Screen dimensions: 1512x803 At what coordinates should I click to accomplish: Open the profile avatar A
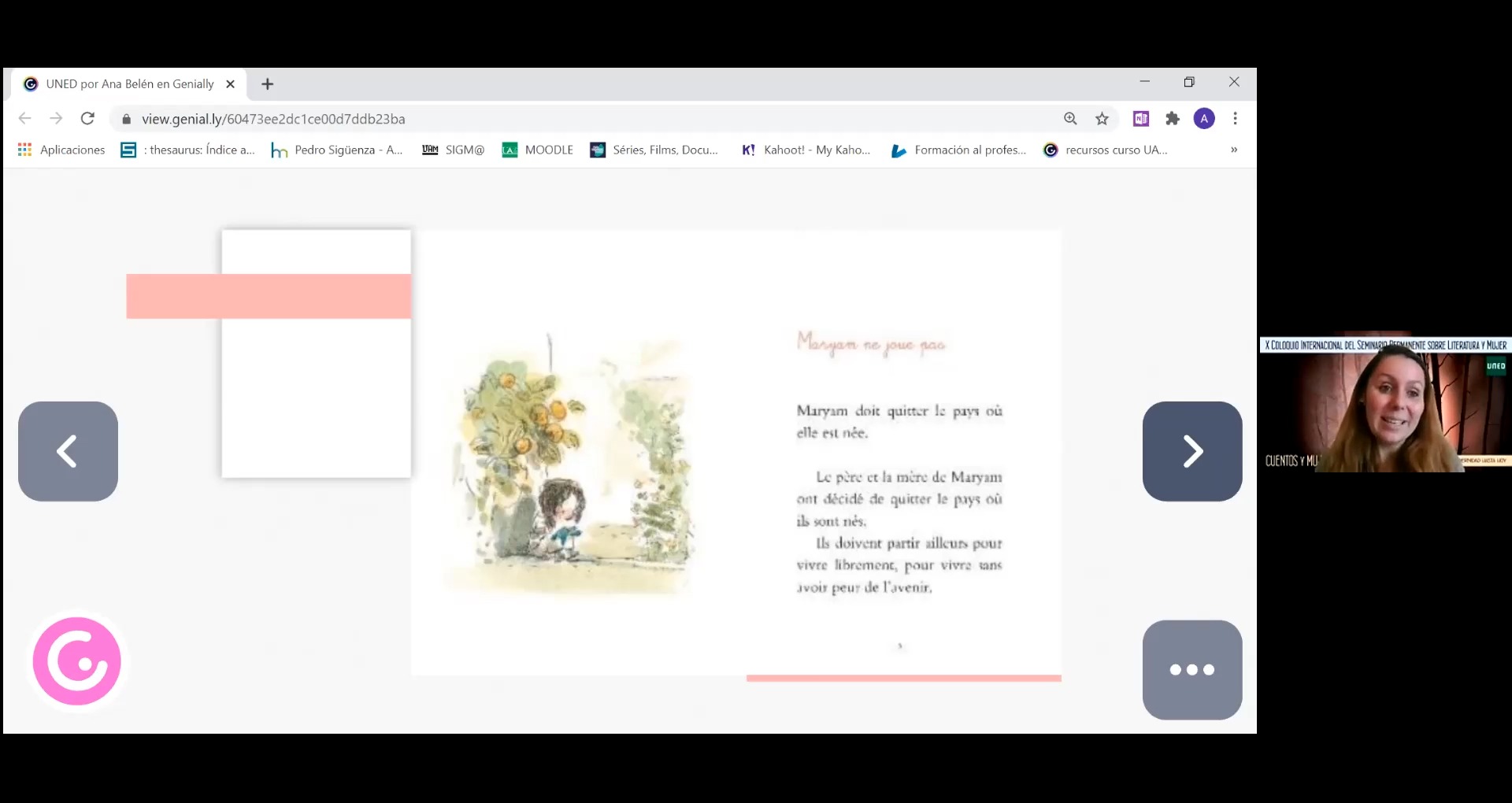pyautogui.click(x=1204, y=119)
